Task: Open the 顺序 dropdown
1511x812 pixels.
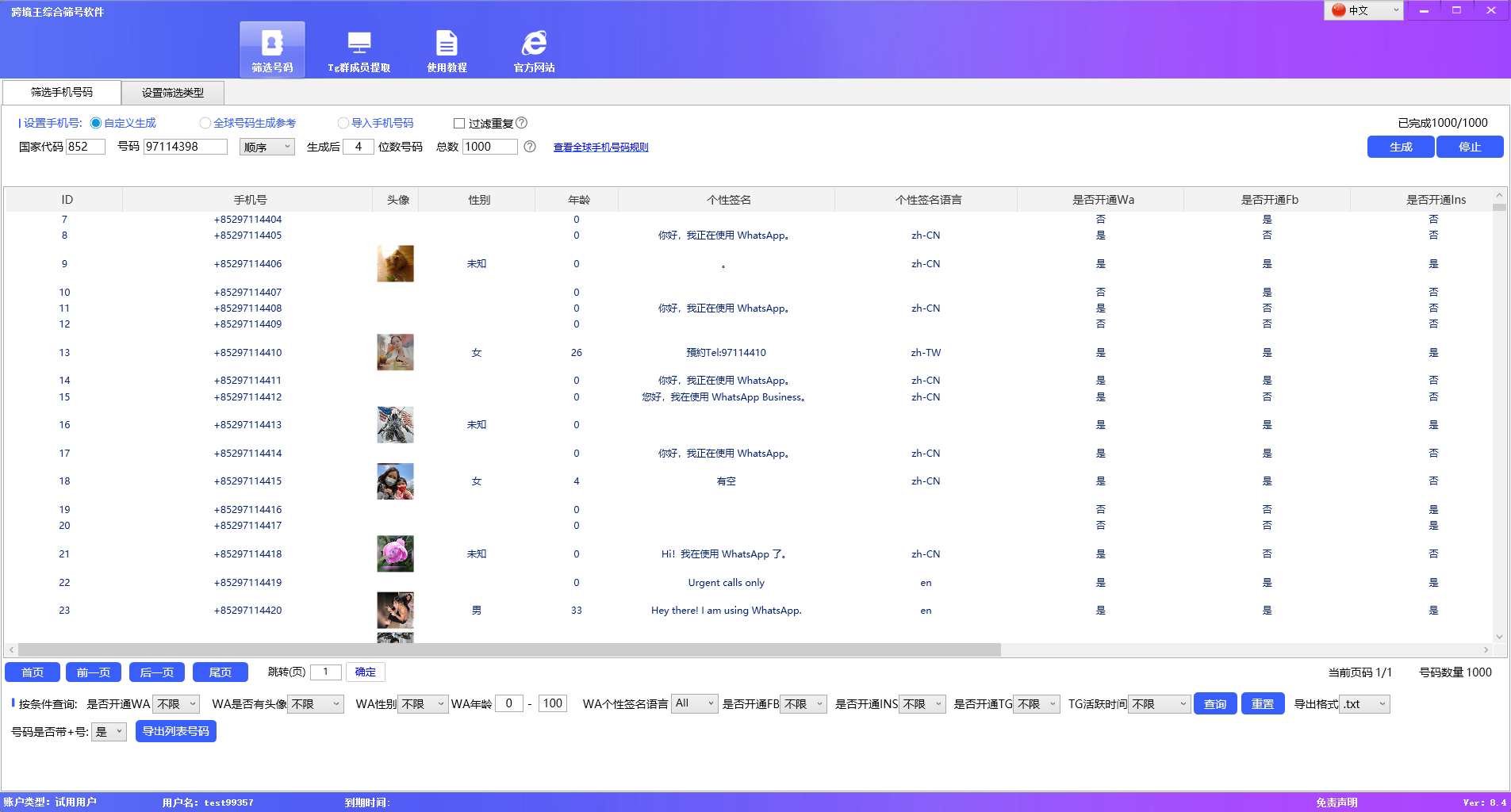Action: (267, 147)
